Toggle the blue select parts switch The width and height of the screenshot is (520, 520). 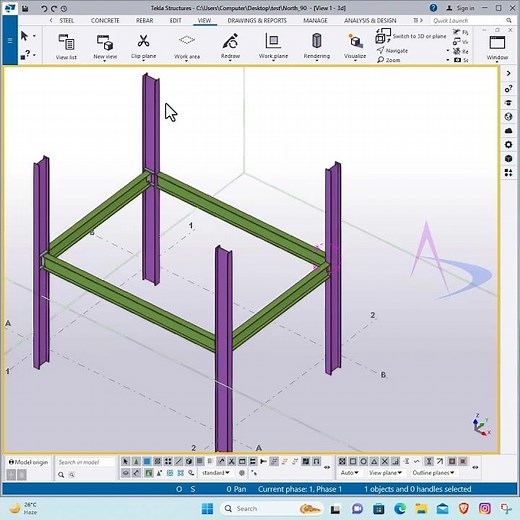[147, 462]
